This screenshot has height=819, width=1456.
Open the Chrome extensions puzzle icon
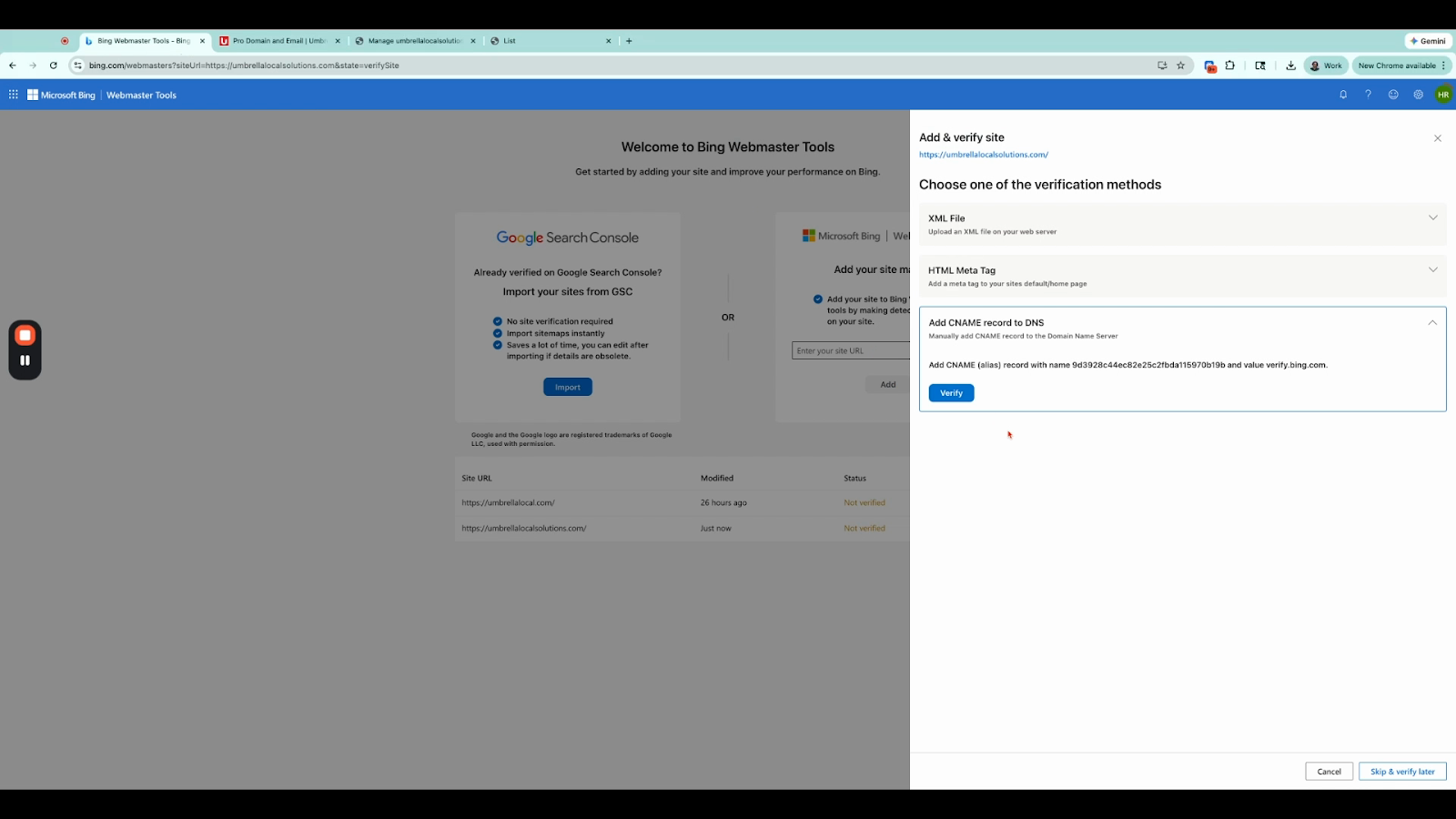[1230, 66]
